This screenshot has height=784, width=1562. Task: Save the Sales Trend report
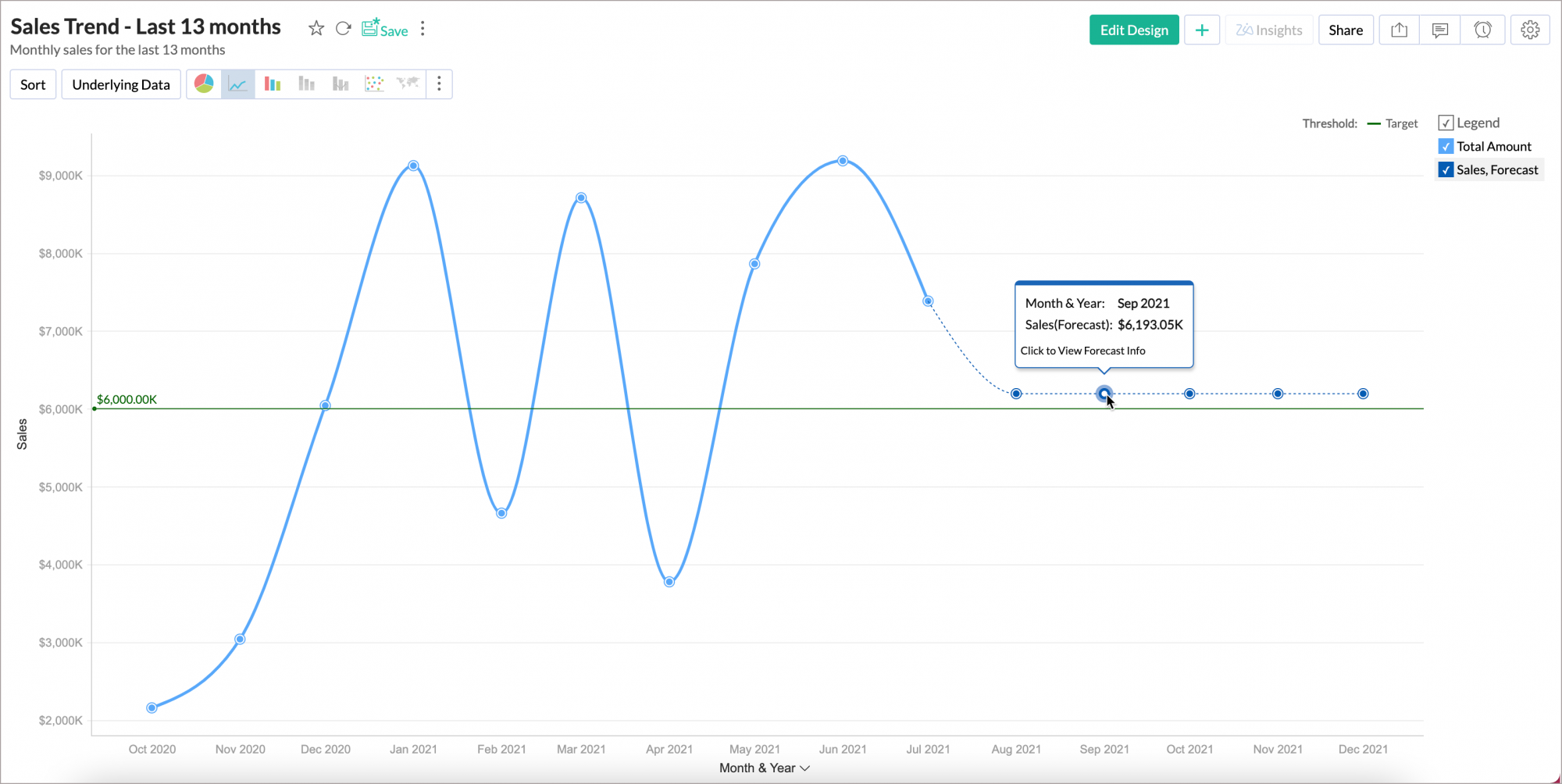(384, 30)
